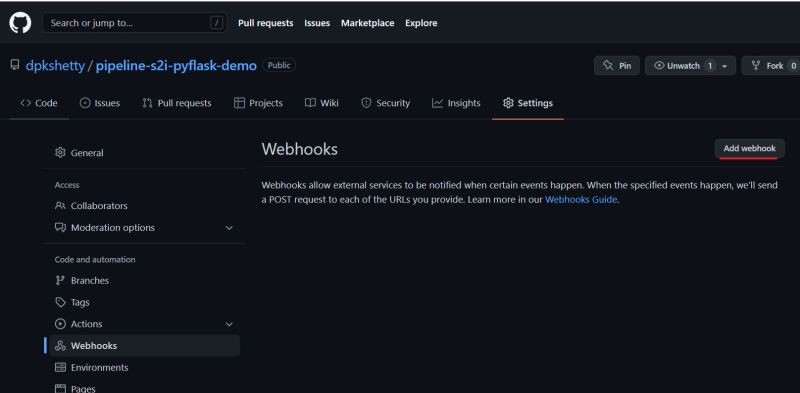Click the Add webhook button
The image size is (800, 393).
(x=749, y=149)
